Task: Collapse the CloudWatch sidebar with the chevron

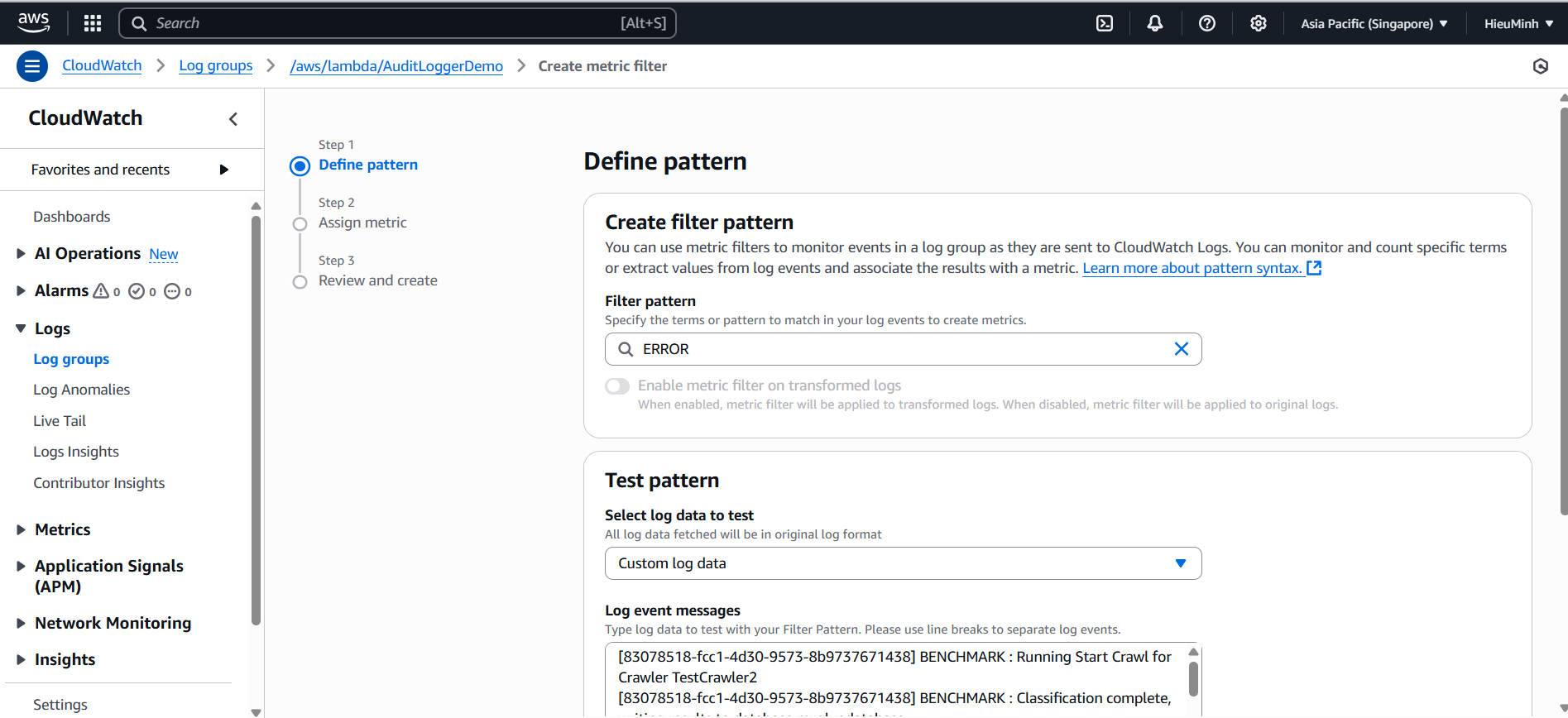Action: click(x=233, y=119)
